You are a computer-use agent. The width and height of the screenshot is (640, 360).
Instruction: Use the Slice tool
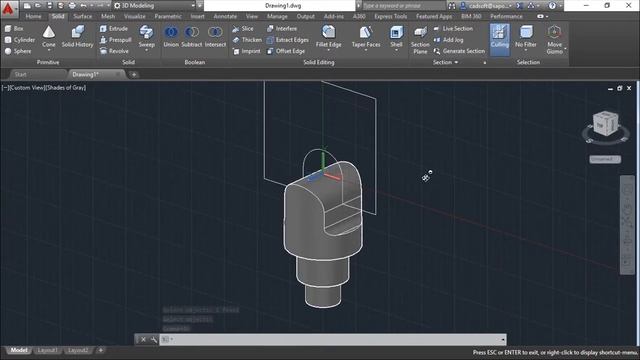(243, 29)
